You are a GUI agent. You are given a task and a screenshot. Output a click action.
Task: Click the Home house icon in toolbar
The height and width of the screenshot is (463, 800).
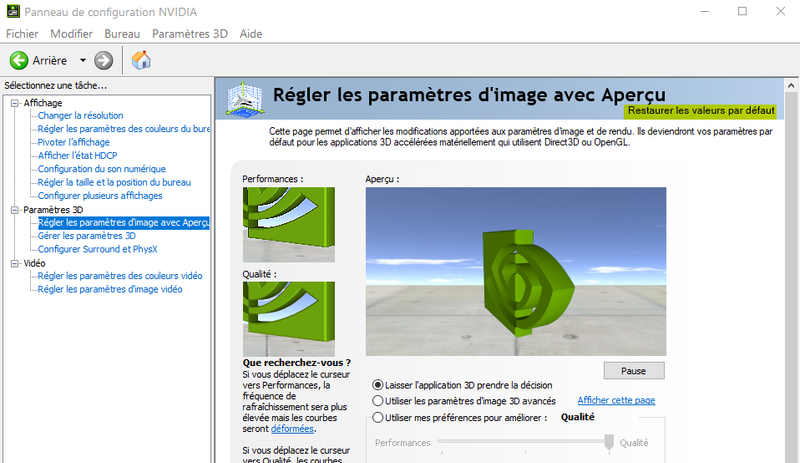pyautogui.click(x=141, y=60)
